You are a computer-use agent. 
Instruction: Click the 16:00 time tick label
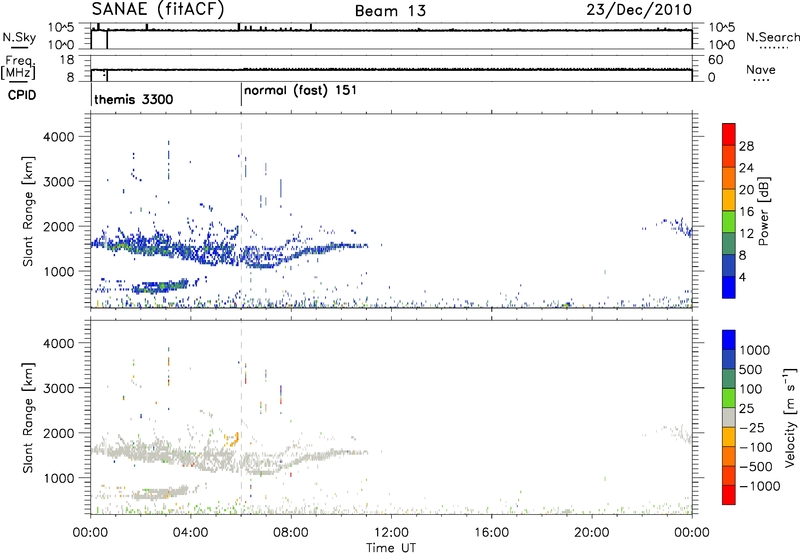click(491, 533)
